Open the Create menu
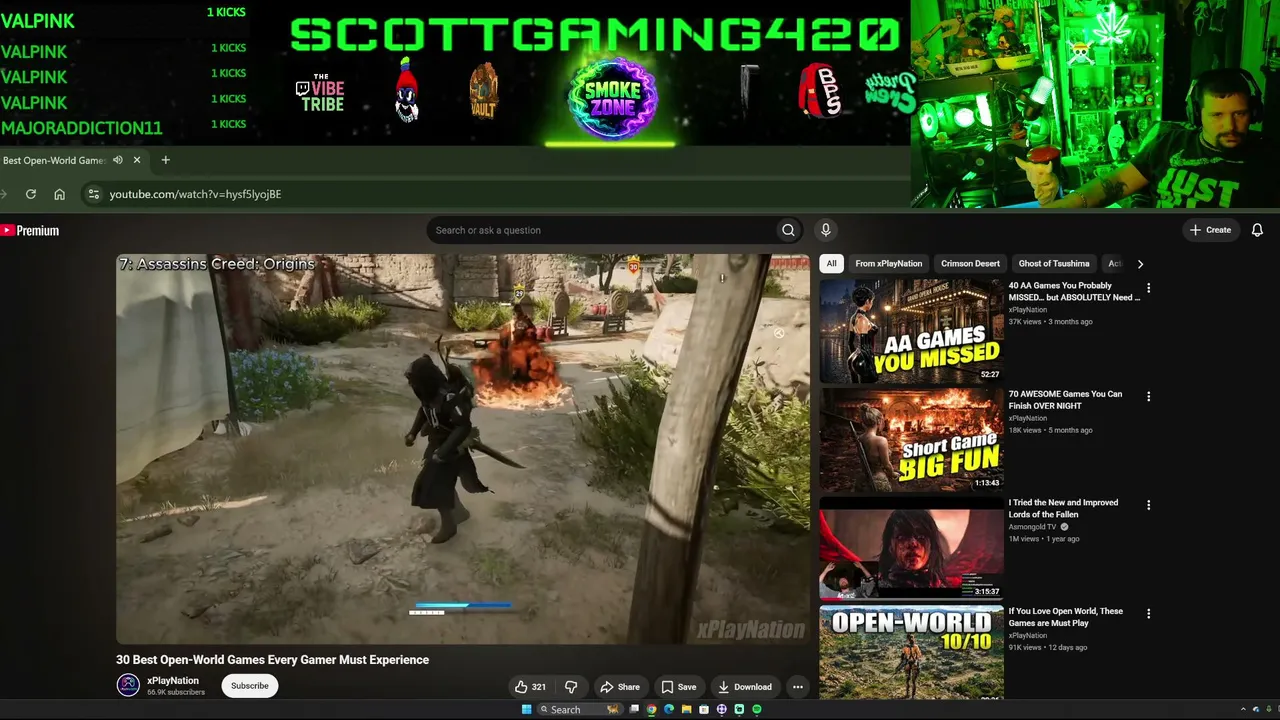 click(1211, 230)
